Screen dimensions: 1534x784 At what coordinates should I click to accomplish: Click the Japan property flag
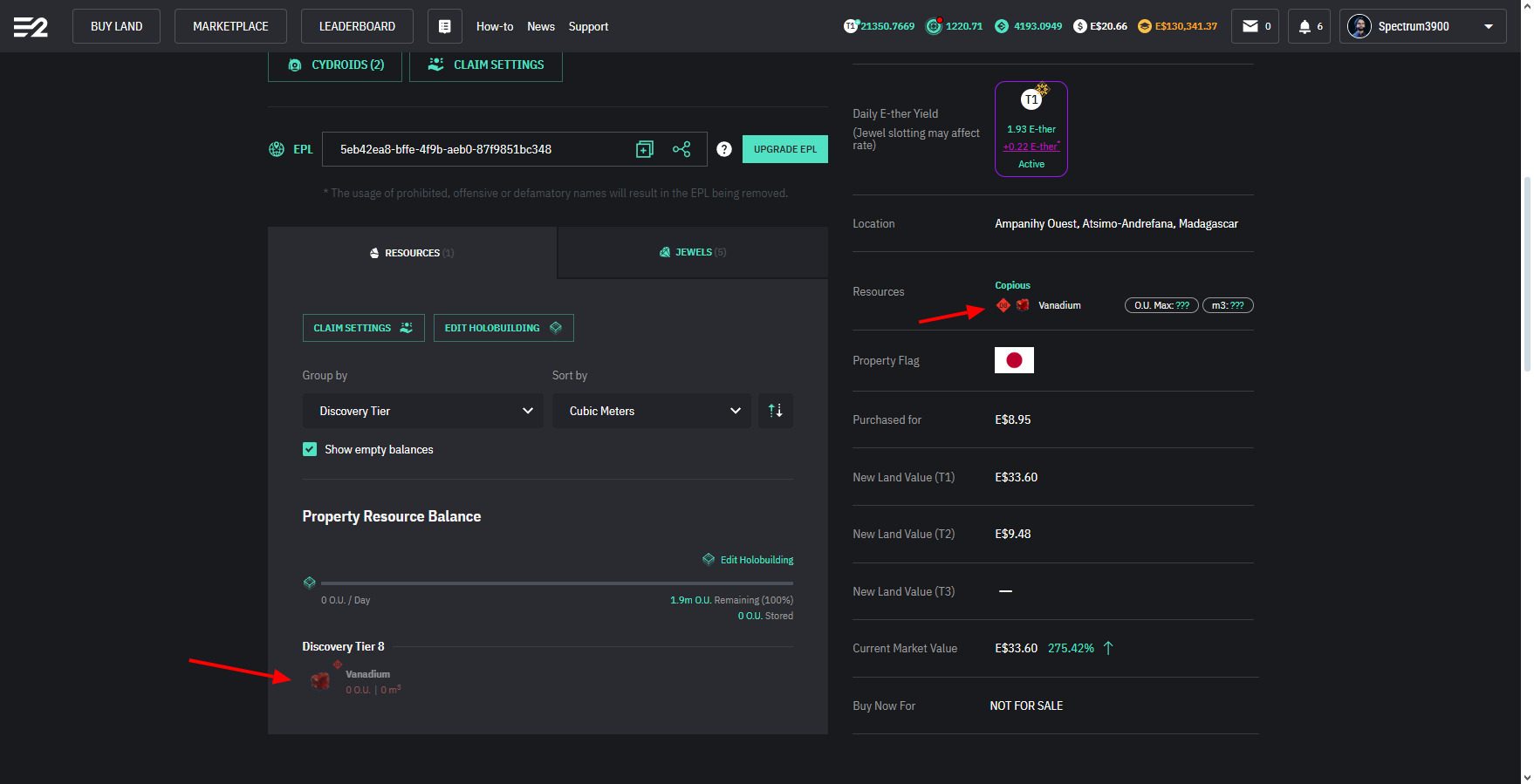[1014, 360]
